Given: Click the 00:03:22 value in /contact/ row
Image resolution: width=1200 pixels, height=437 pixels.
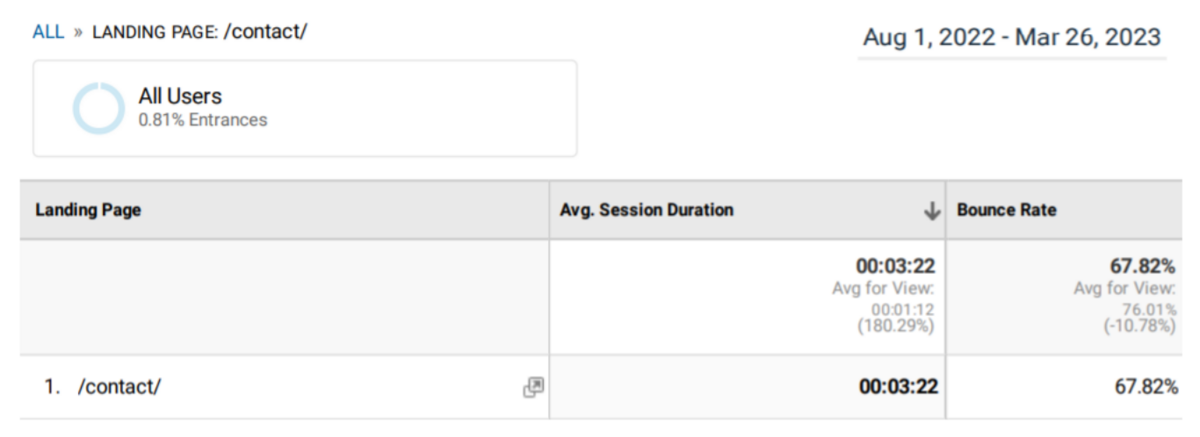Looking at the screenshot, I should (x=898, y=387).
